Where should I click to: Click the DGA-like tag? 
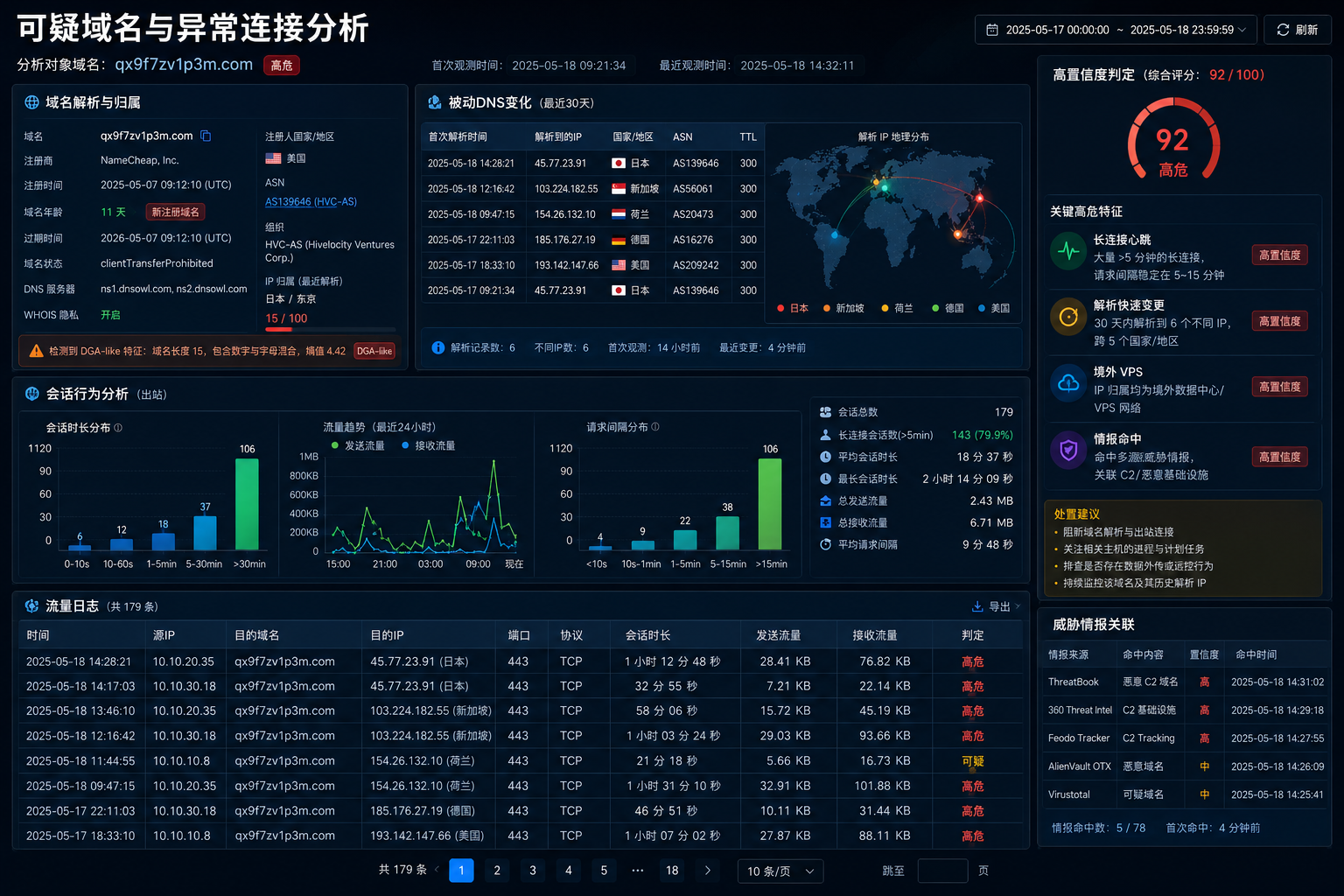pyautogui.click(x=374, y=351)
